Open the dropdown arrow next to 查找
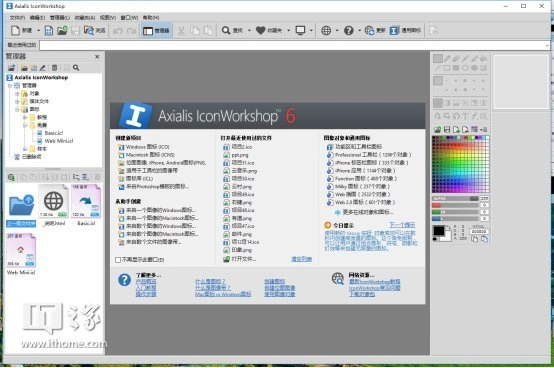554x368 pixels. click(x=249, y=31)
